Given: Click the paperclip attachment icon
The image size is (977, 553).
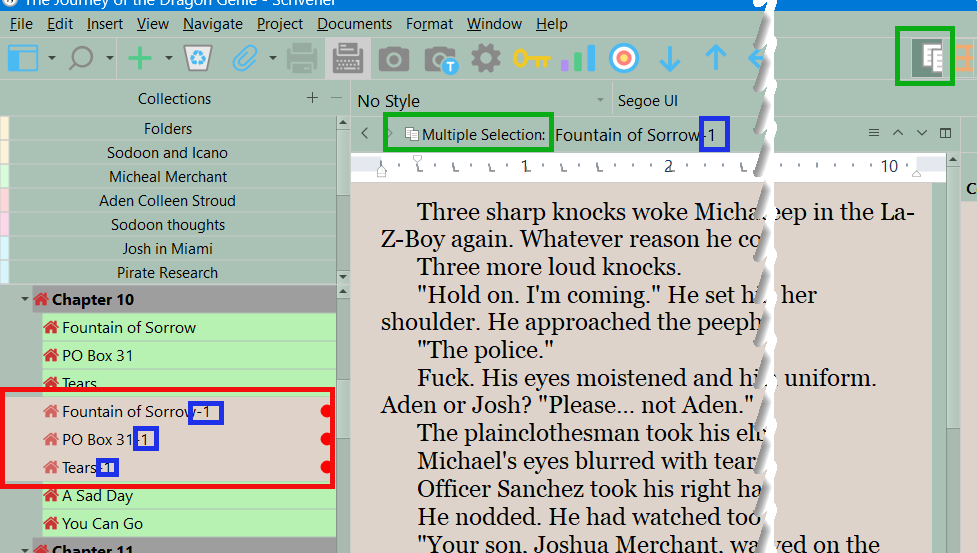Looking at the screenshot, I should [244, 59].
